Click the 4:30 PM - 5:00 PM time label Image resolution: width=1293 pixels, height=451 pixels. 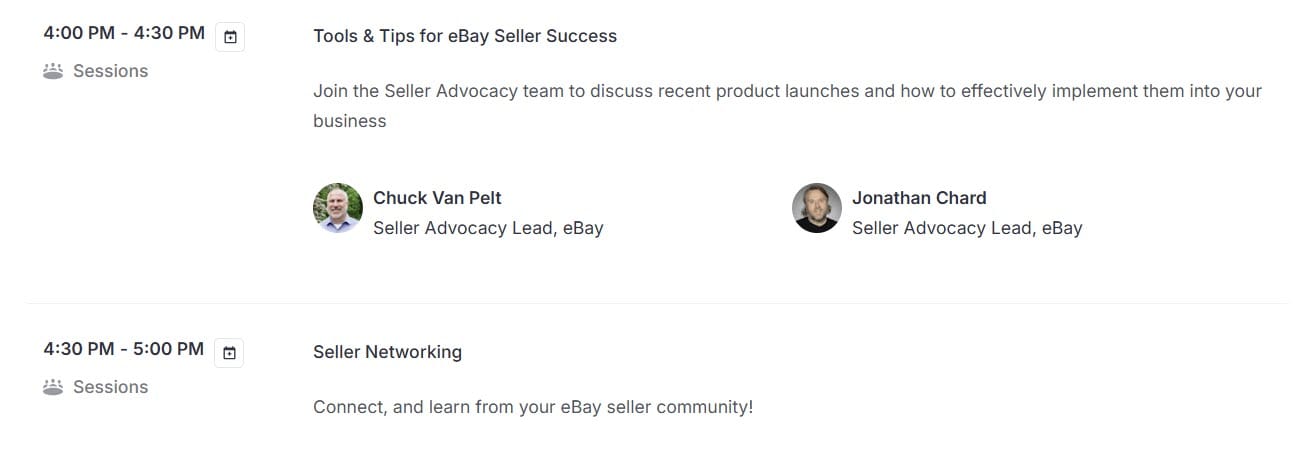tap(124, 349)
